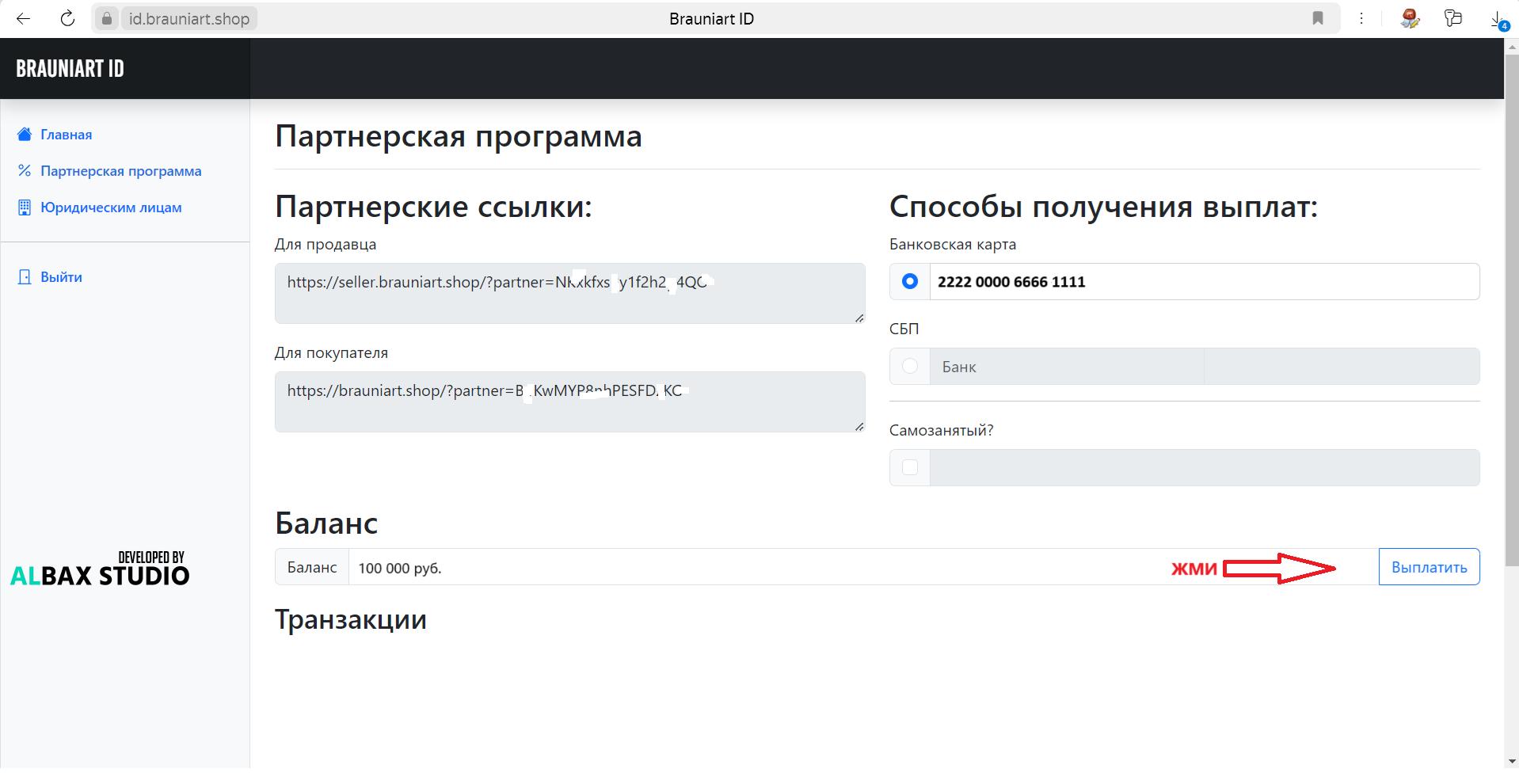Click the СБП Банк input field
Image resolution: width=1519 pixels, height=784 pixels.
[1067, 366]
